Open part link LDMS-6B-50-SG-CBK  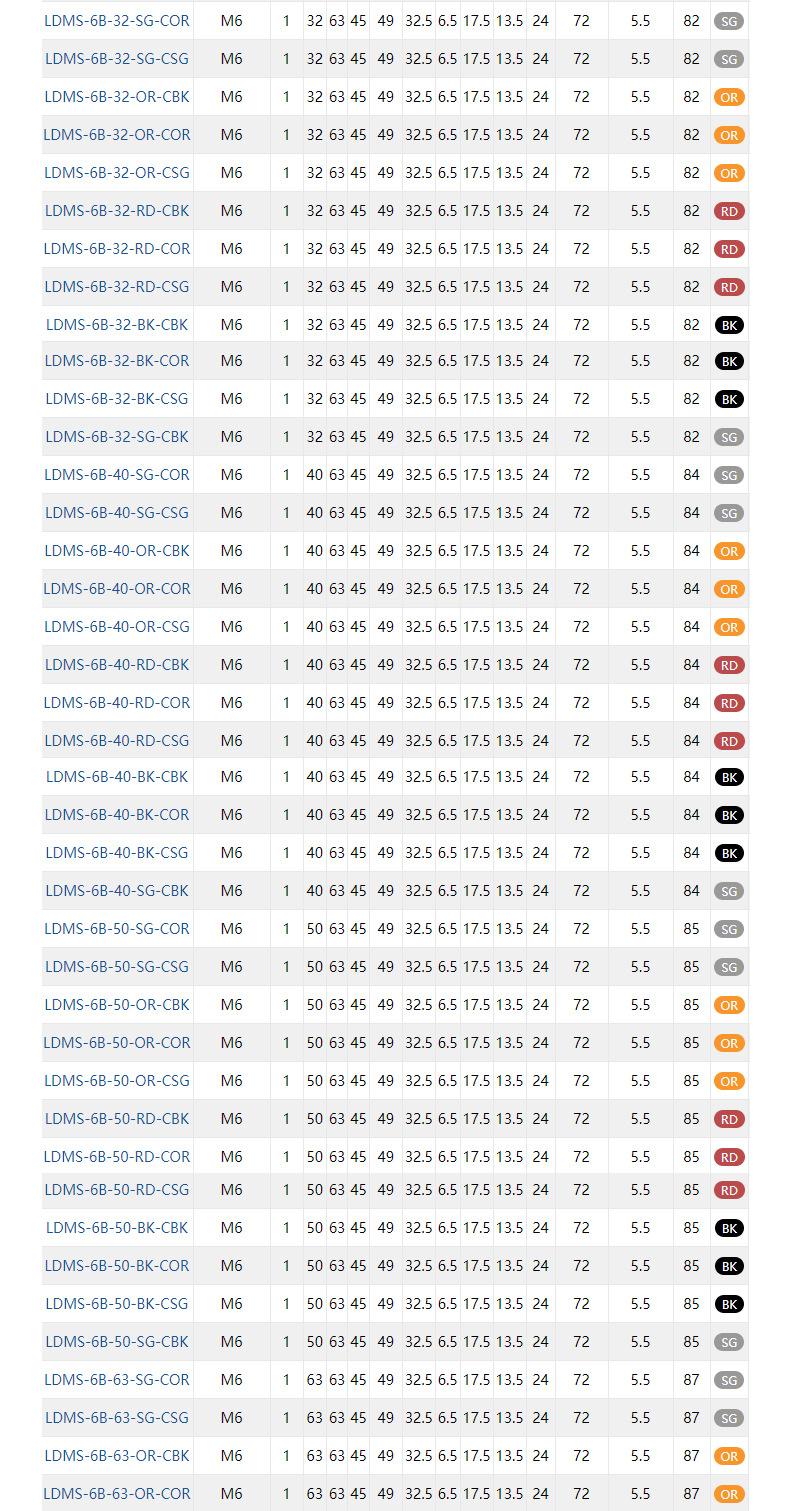pos(117,1342)
